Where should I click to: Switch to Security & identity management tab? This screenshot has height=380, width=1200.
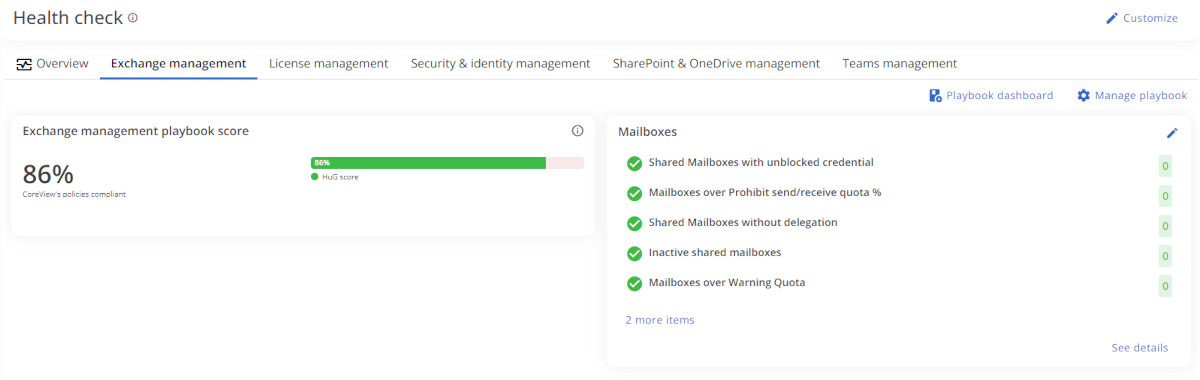point(500,63)
